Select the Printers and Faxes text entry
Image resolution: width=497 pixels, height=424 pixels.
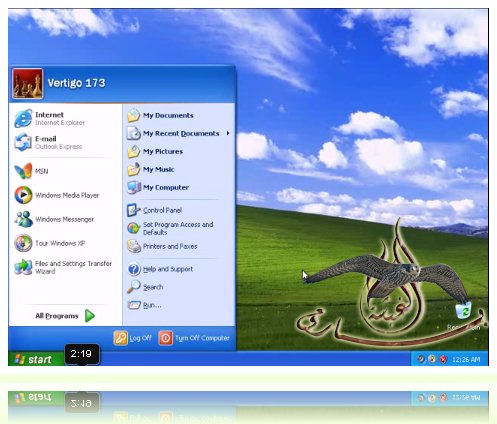pyautogui.click(x=170, y=246)
